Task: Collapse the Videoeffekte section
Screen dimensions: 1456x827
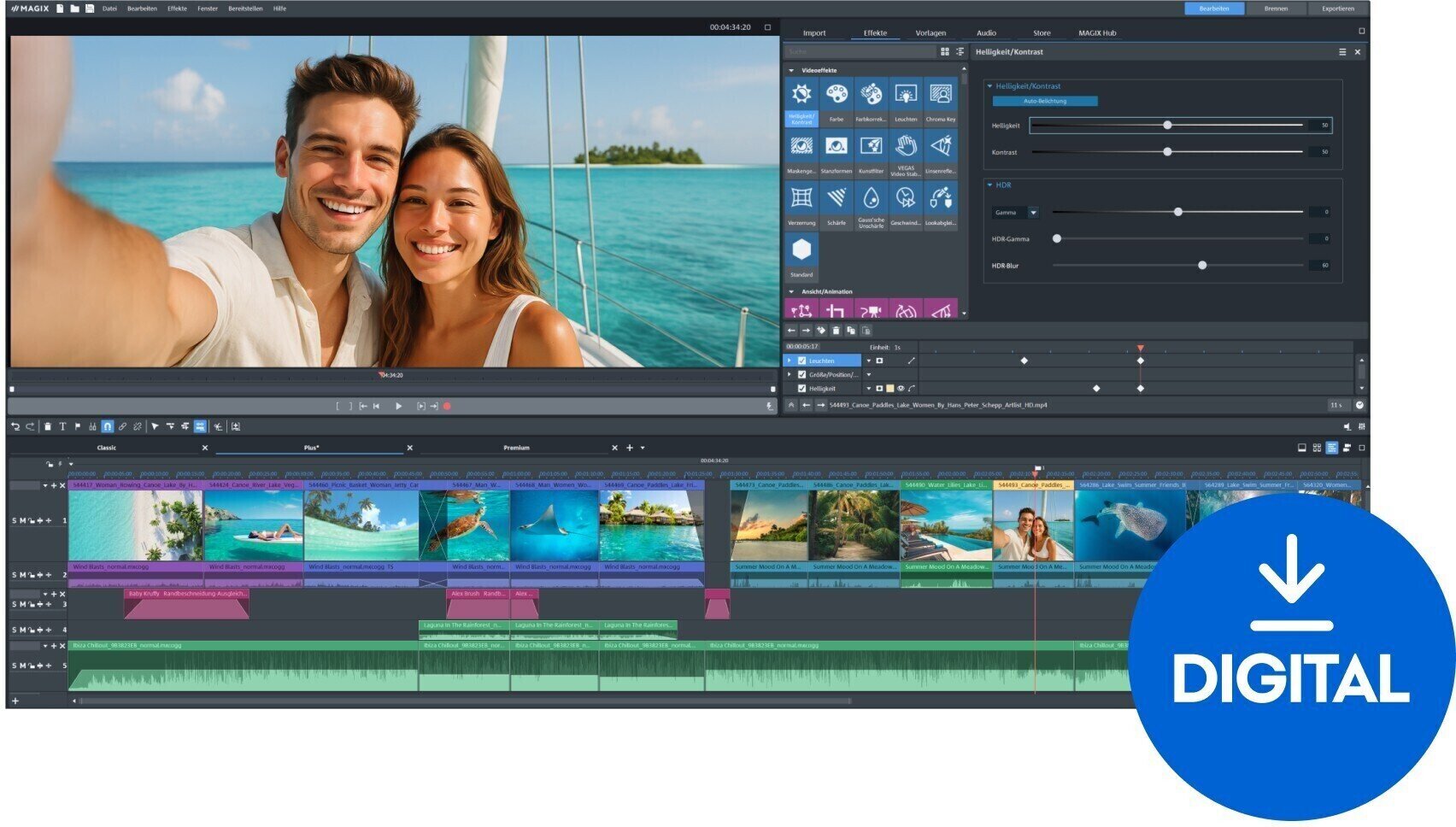Action: tap(792, 68)
